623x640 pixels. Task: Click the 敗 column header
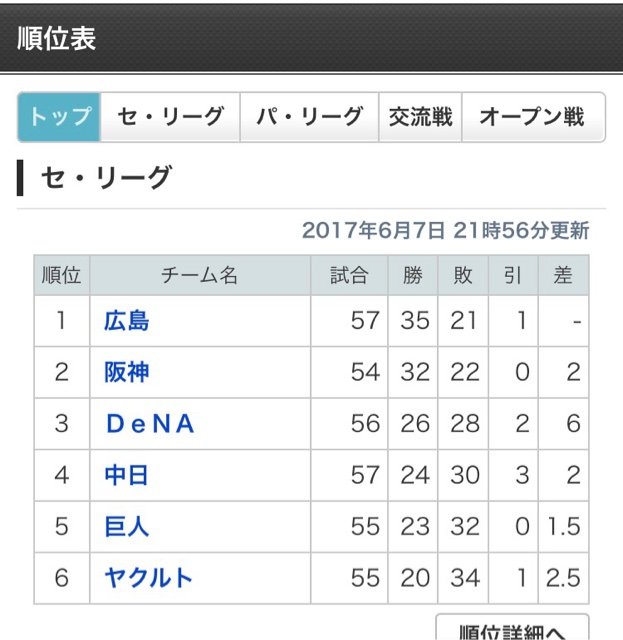pyautogui.click(x=463, y=276)
